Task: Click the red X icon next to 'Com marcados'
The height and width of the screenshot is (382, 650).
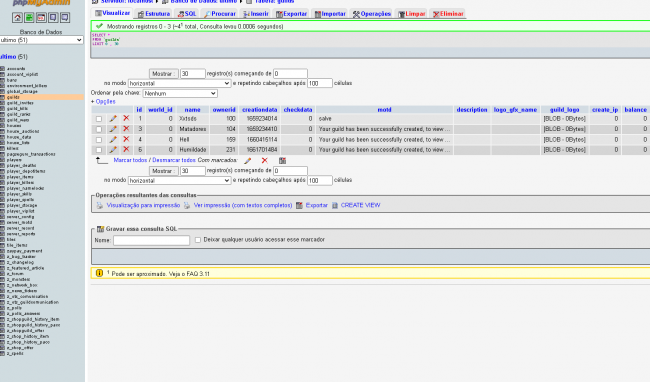Action: tap(264, 160)
